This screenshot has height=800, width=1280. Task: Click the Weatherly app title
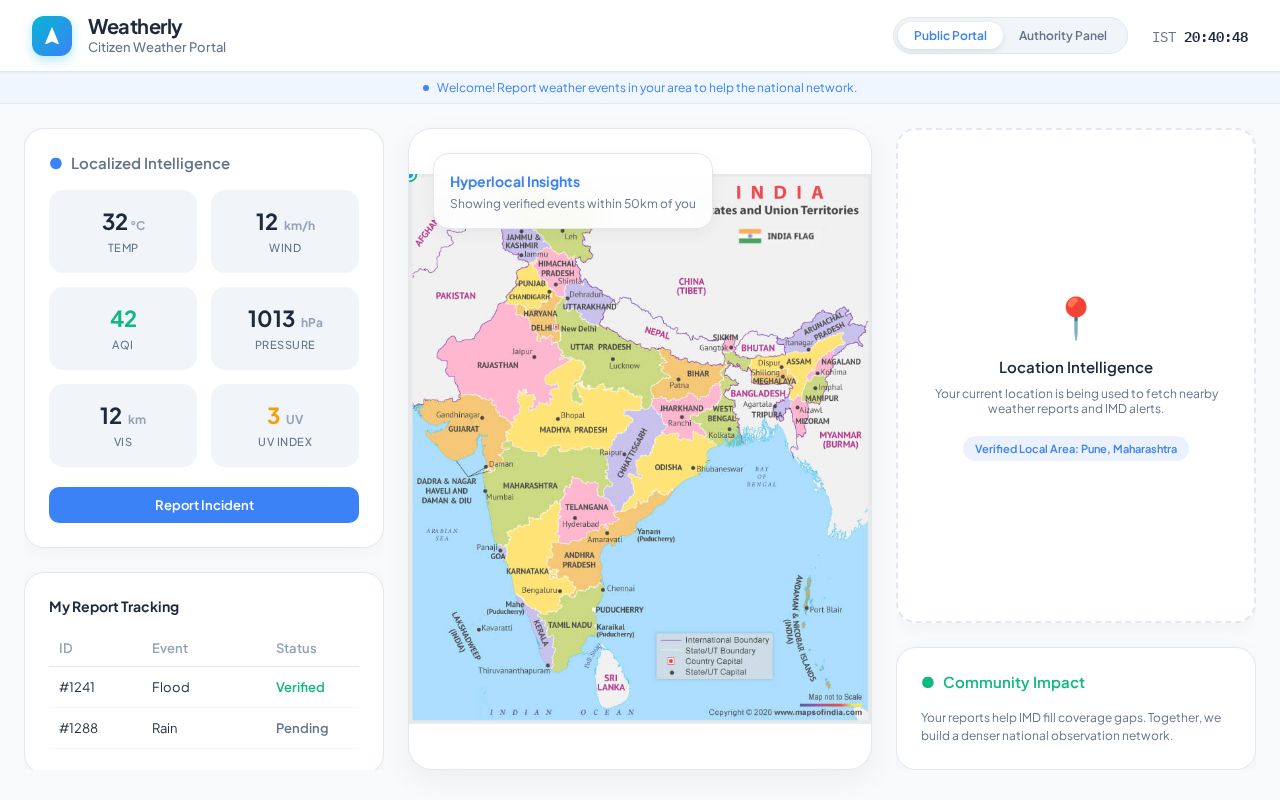coord(135,26)
